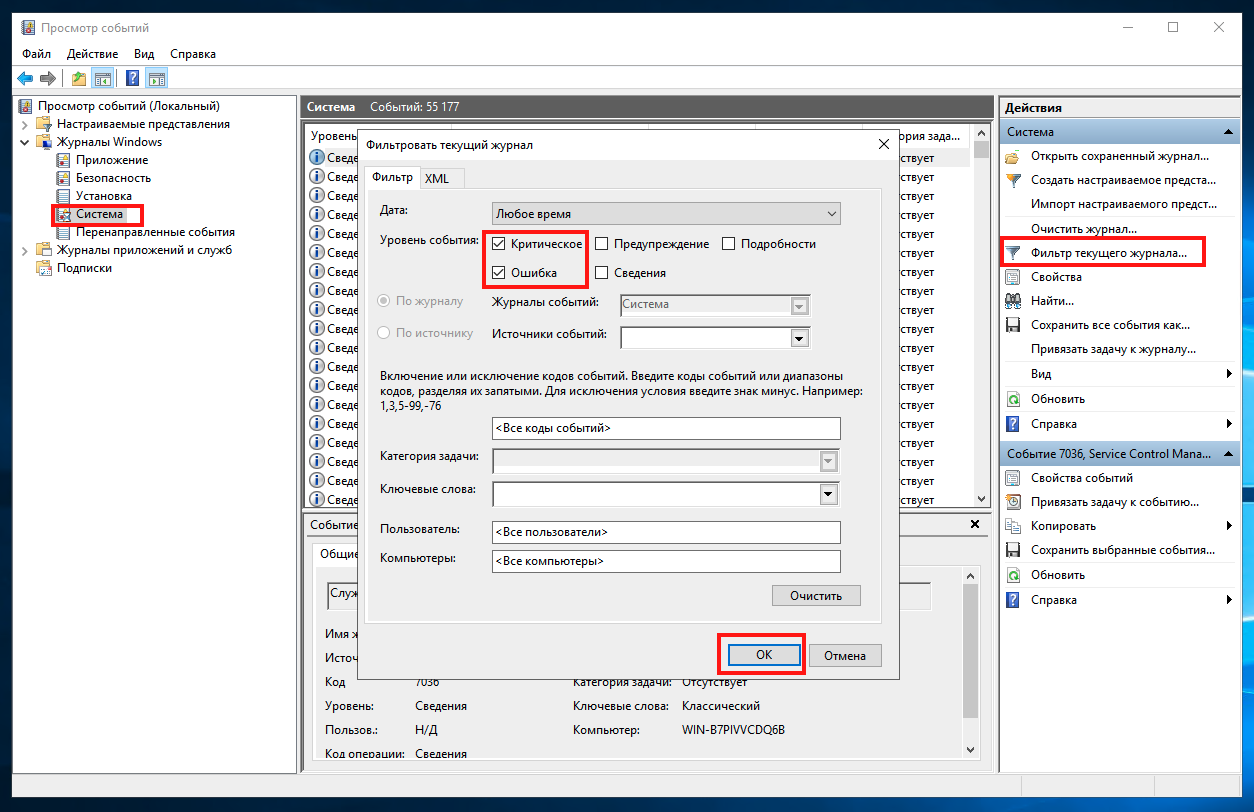The image size is (1254, 812).
Task: Refresh the log via the Обновить icon
Action: tap(1014, 398)
